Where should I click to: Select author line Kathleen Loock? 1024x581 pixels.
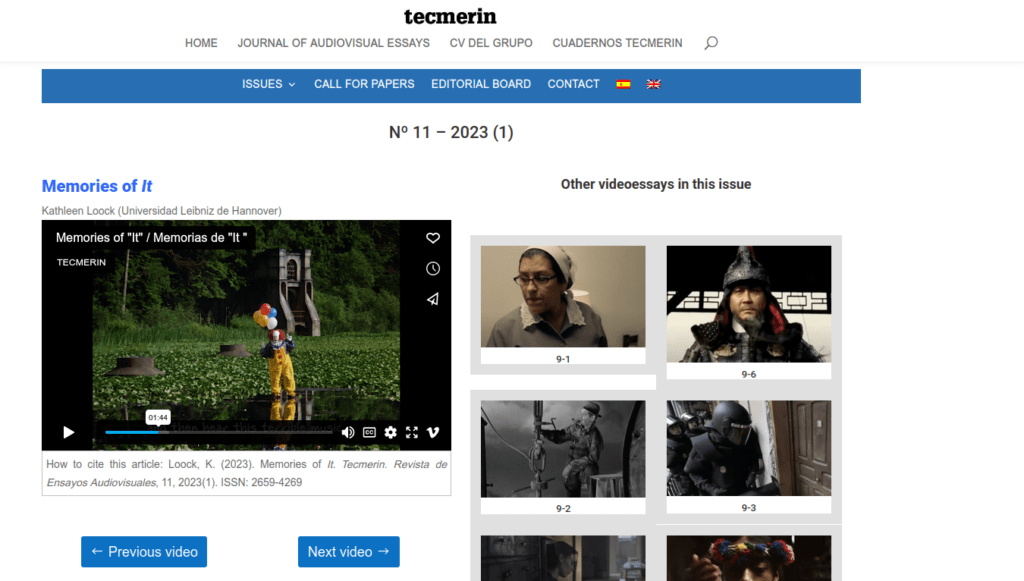[x=161, y=211]
